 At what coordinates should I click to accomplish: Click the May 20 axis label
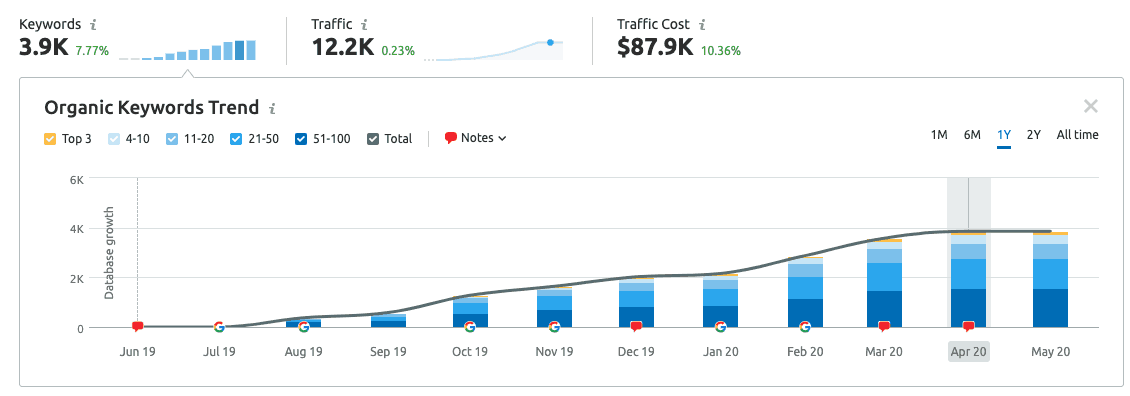point(1050,352)
